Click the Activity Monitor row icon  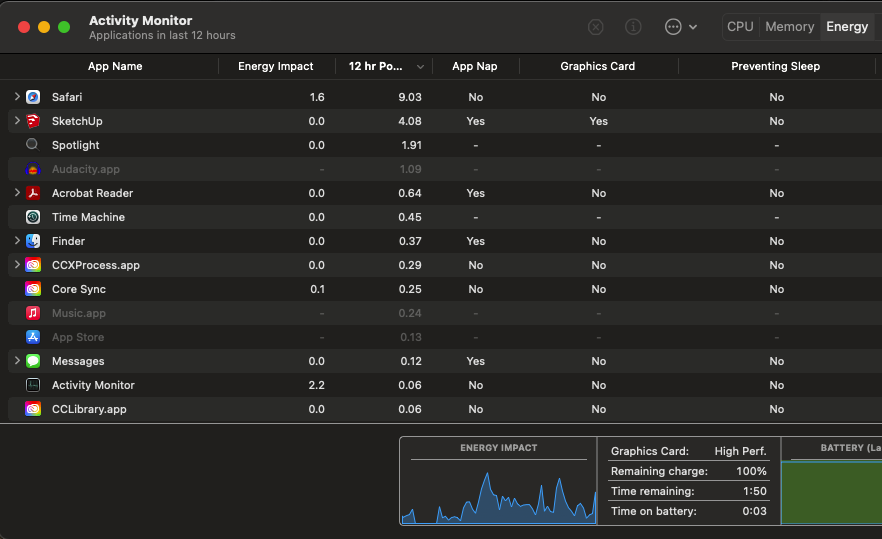pyautogui.click(x=33, y=385)
